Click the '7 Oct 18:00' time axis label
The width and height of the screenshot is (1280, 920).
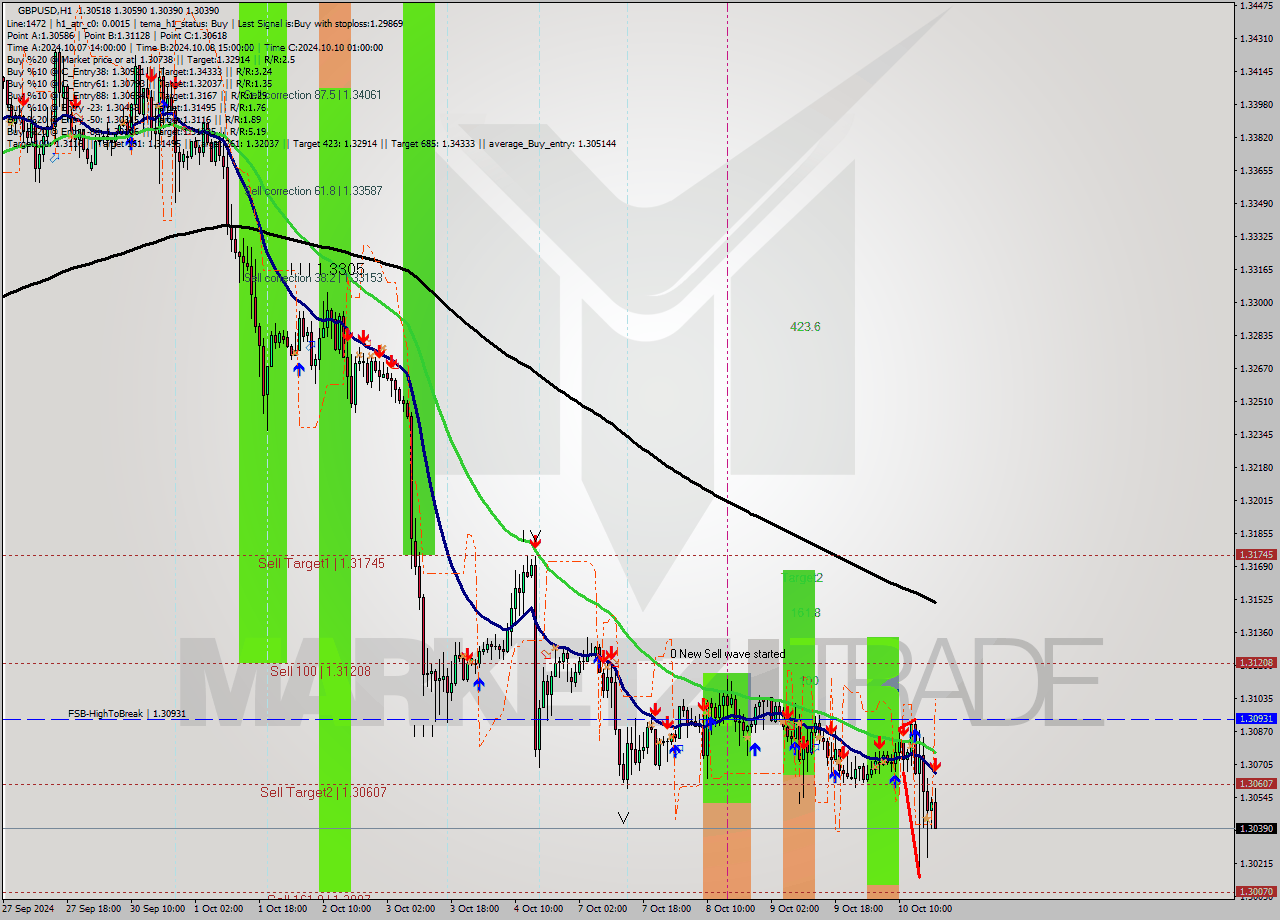[x=666, y=909]
